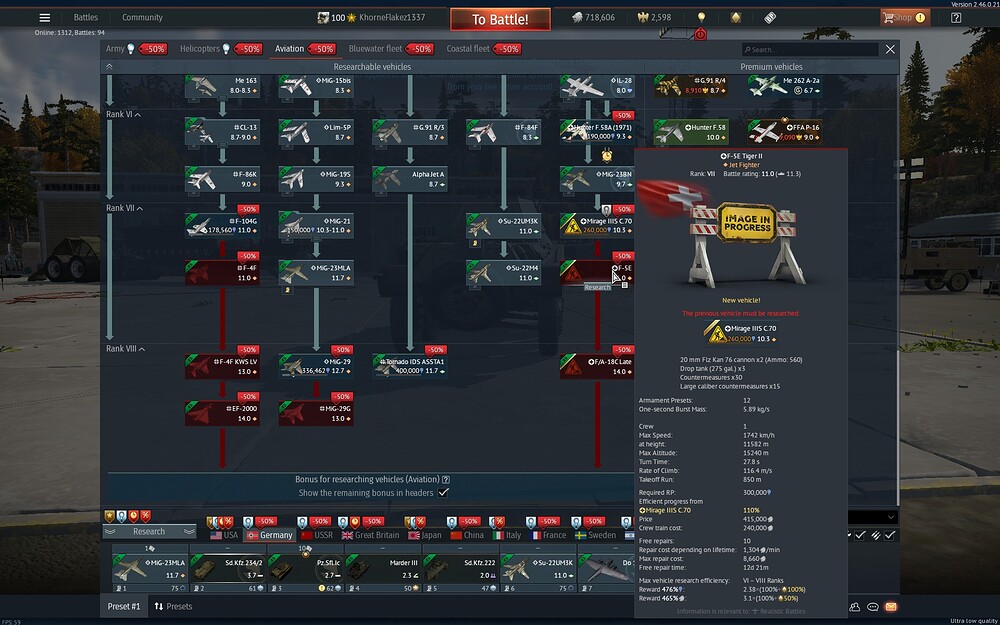The height and width of the screenshot is (625, 1000).
Task: Select the F/A-18C Late vehicle card
Action: pos(597,367)
